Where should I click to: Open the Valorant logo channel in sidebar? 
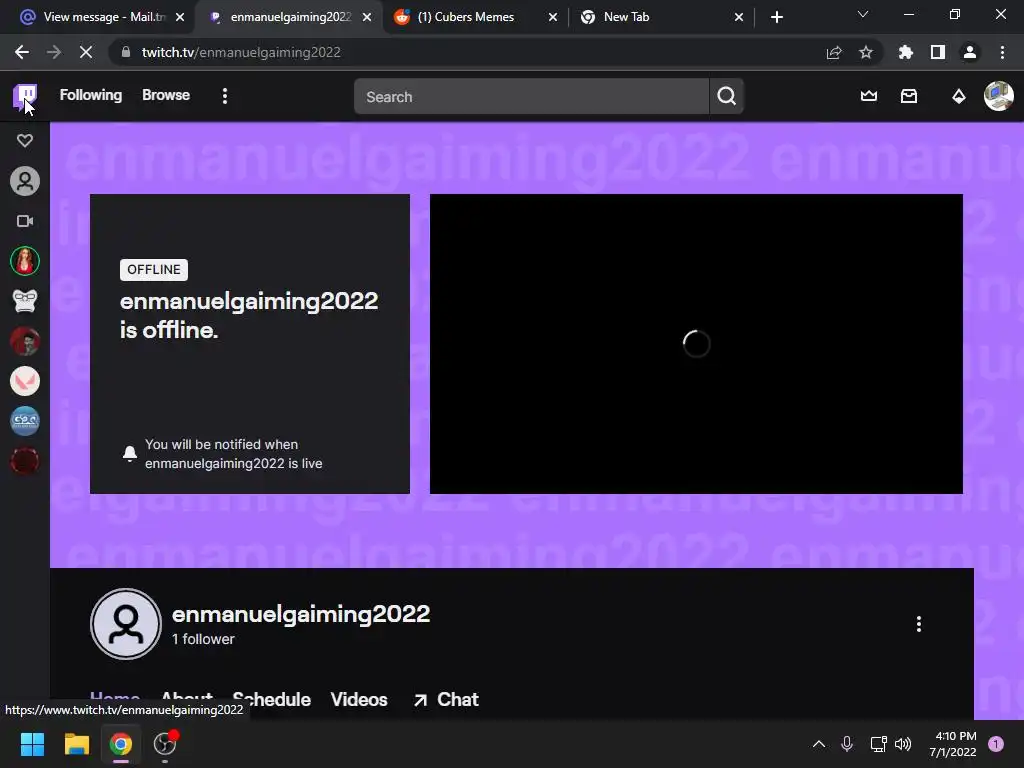25,381
